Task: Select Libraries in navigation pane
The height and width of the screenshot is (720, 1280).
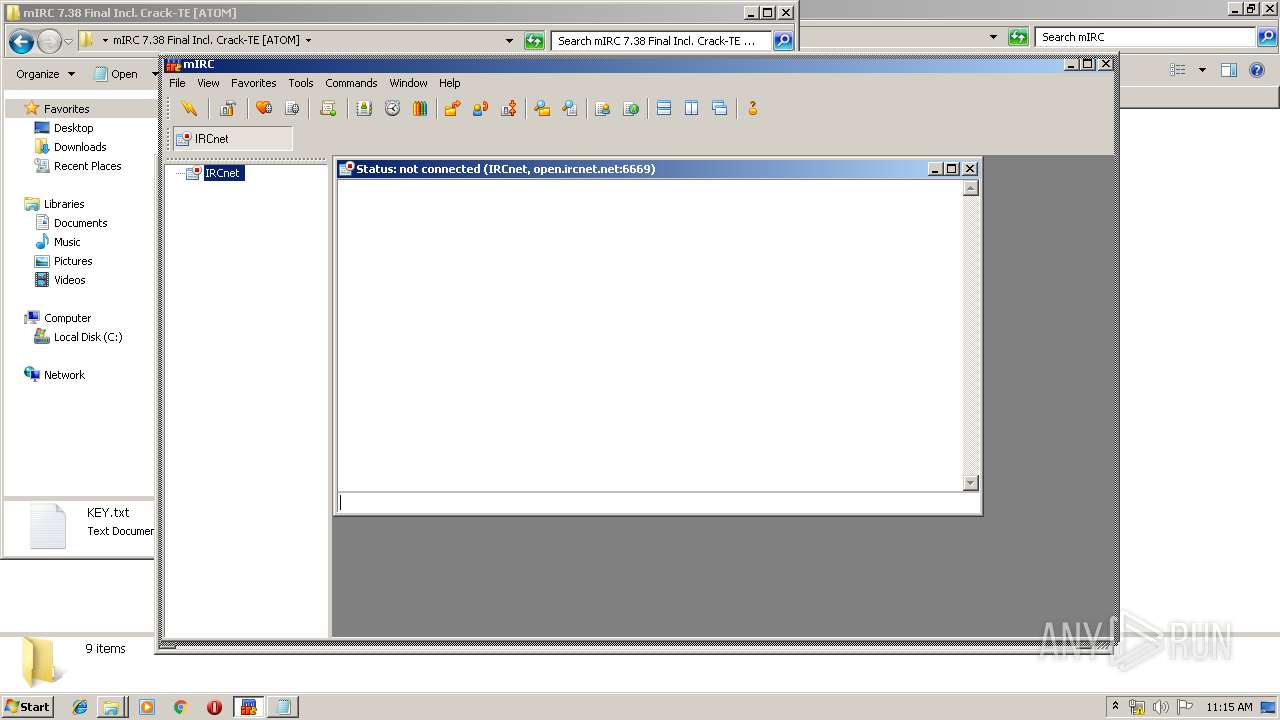Action: [63, 204]
